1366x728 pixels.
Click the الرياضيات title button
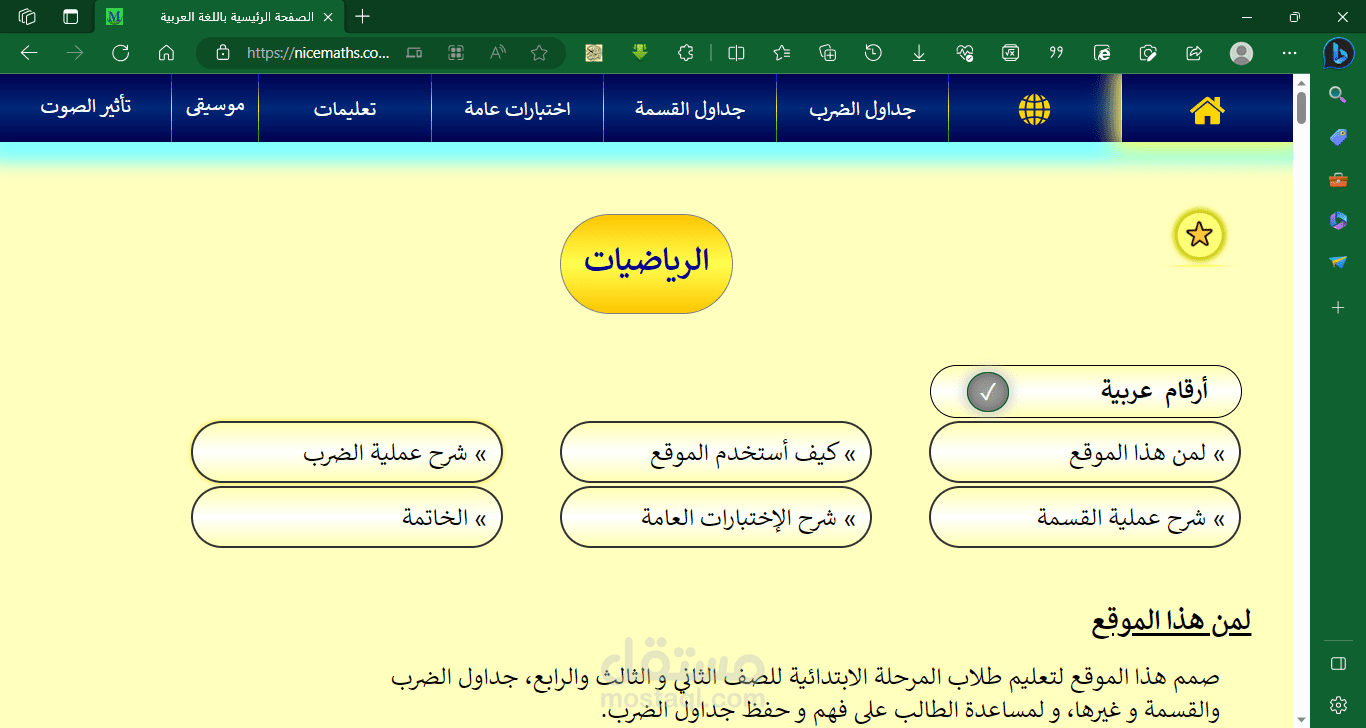coord(646,263)
